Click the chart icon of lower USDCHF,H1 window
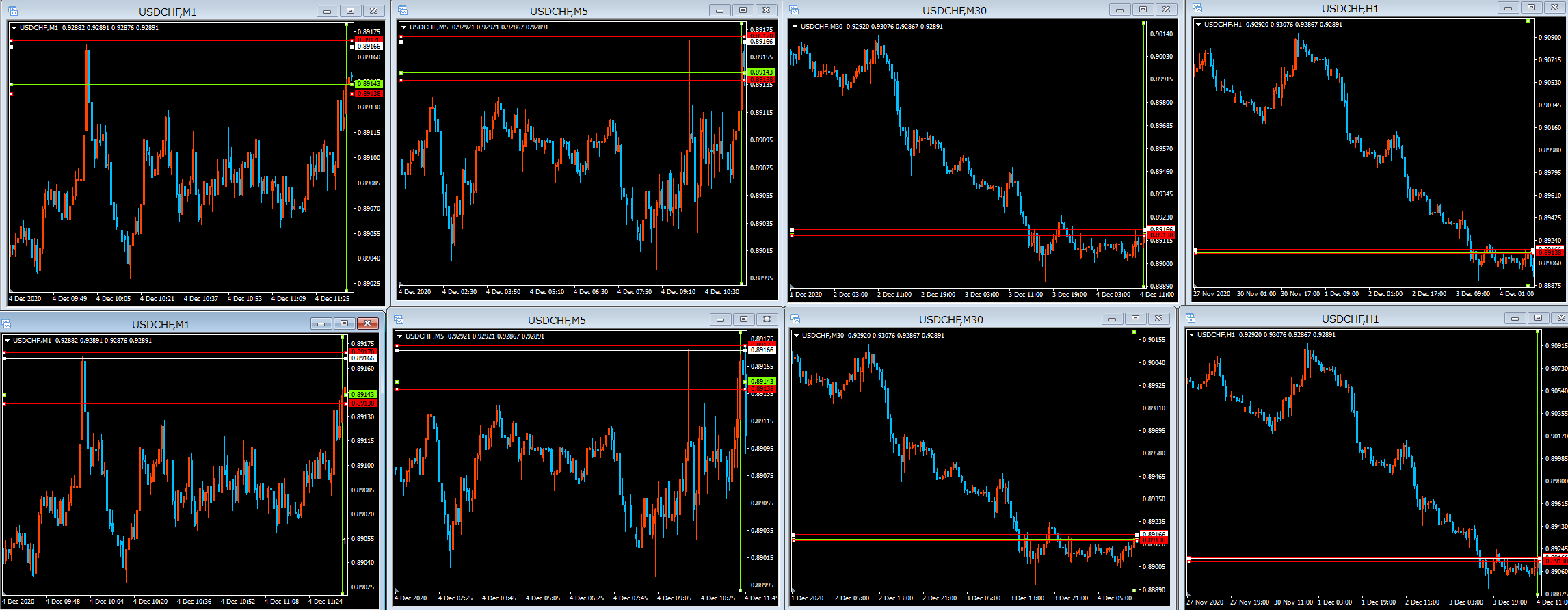Screen dimensions: 1568x610 pyautogui.click(x=1191, y=318)
